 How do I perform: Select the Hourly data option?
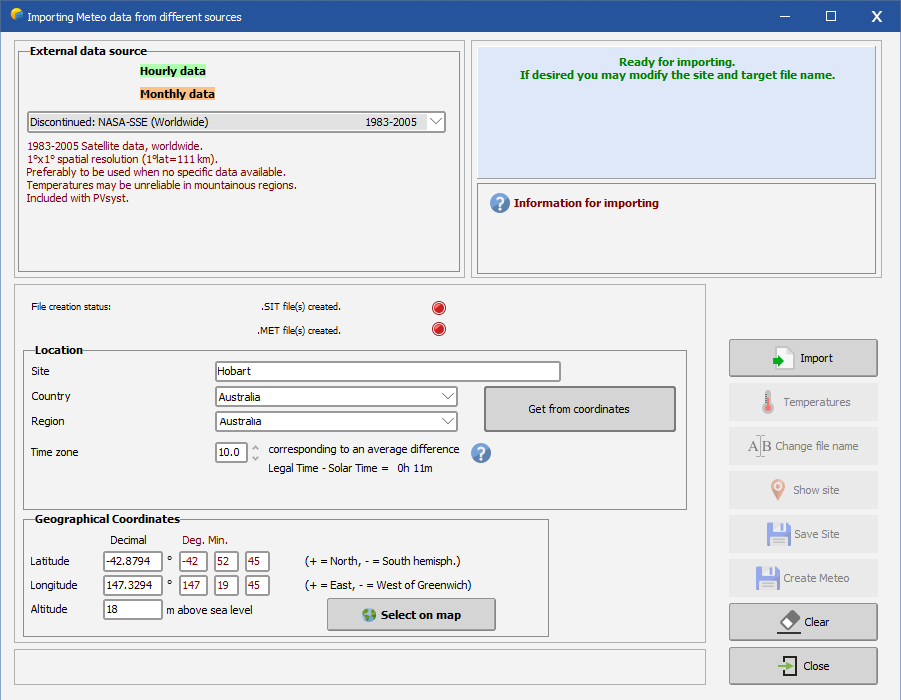(173, 71)
